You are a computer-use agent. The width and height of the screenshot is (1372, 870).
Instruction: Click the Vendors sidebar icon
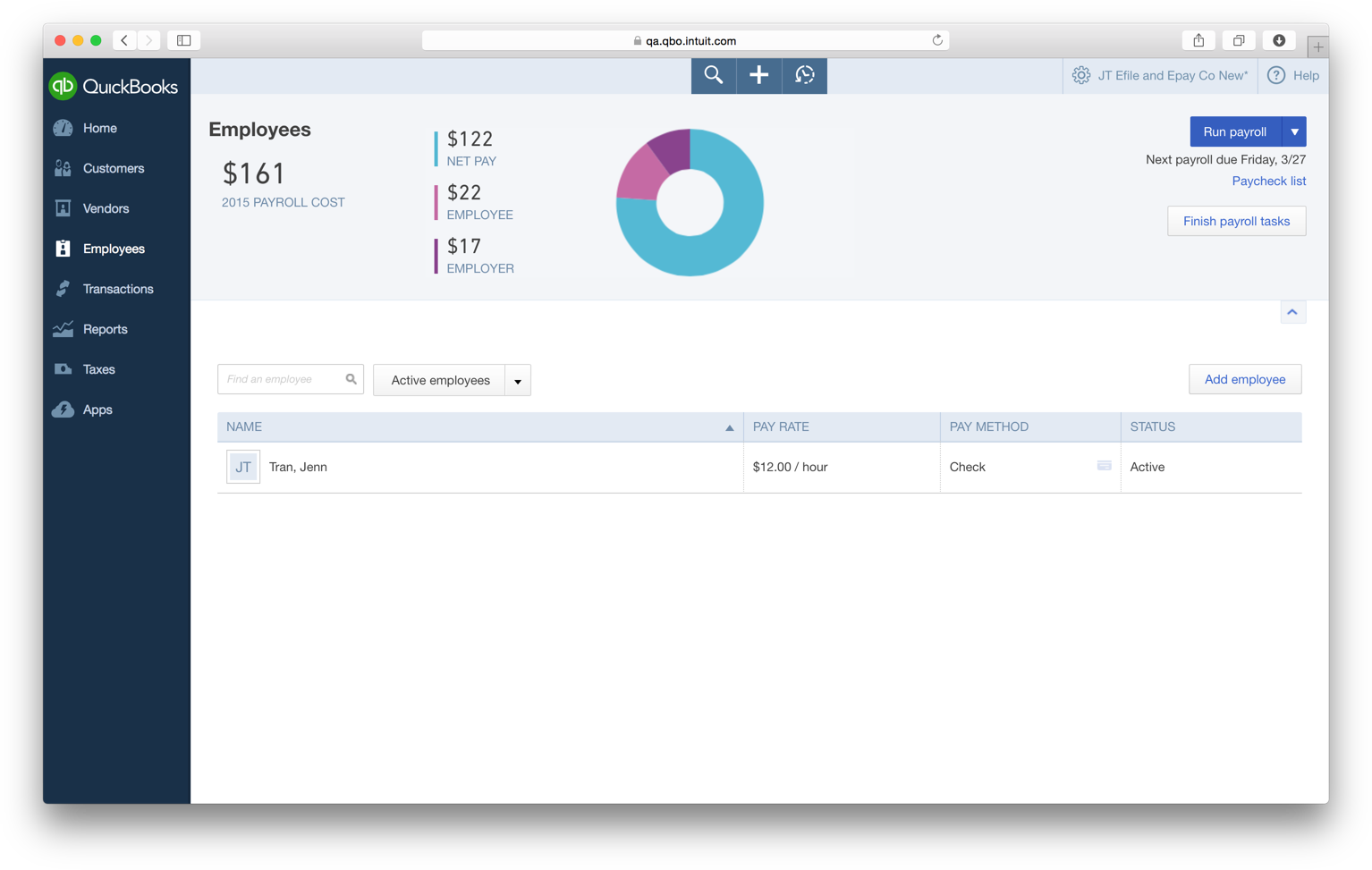(x=63, y=208)
